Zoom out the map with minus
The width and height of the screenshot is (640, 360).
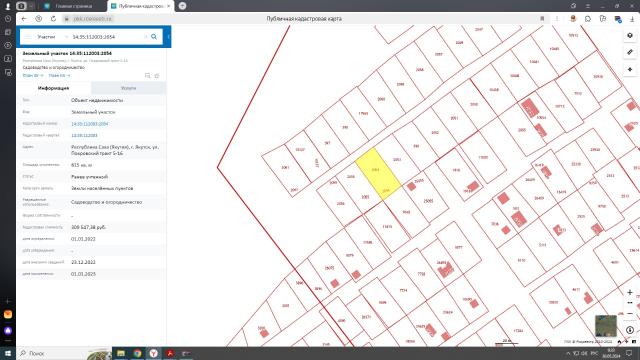[630, 313]
